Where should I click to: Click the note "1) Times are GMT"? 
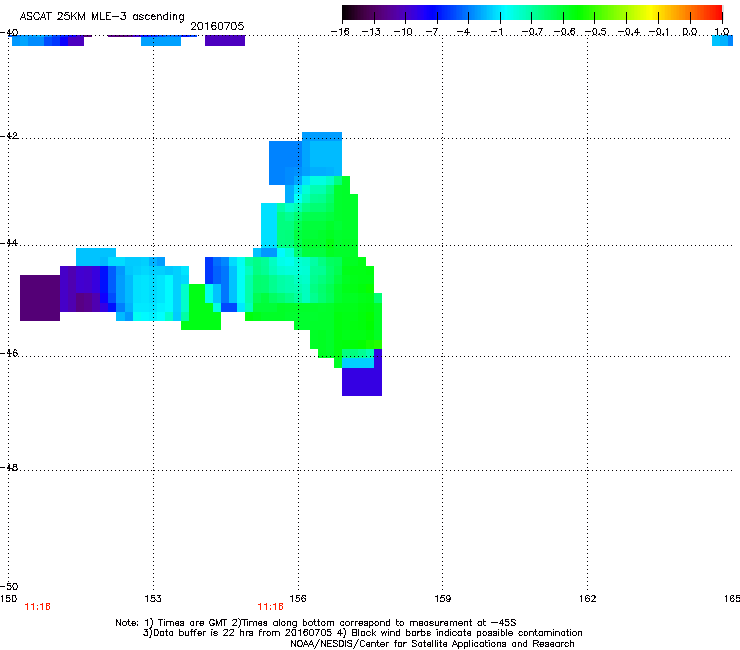coord(187,623)
